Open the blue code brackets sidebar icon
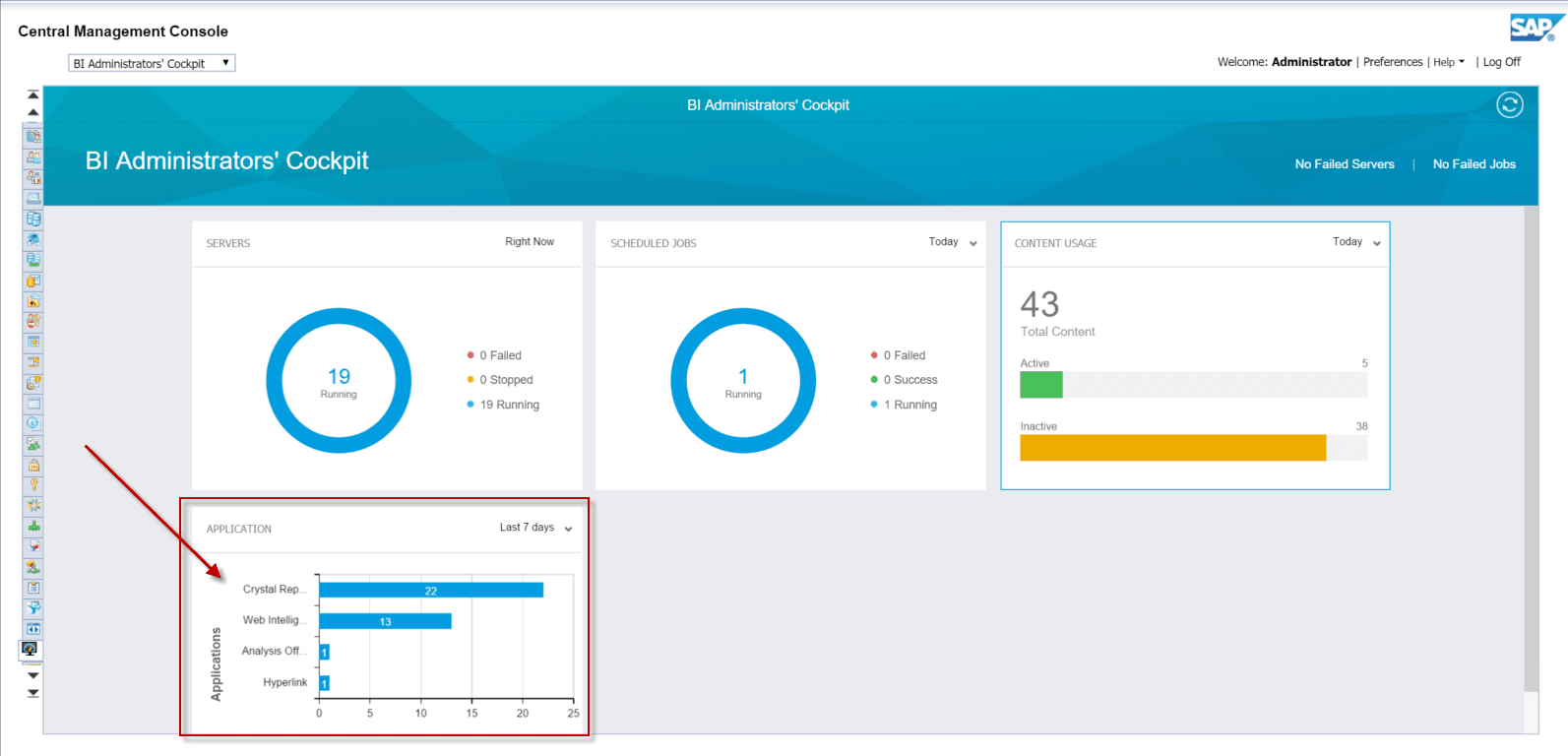1568x756 pixels. [x=33, y=628]
